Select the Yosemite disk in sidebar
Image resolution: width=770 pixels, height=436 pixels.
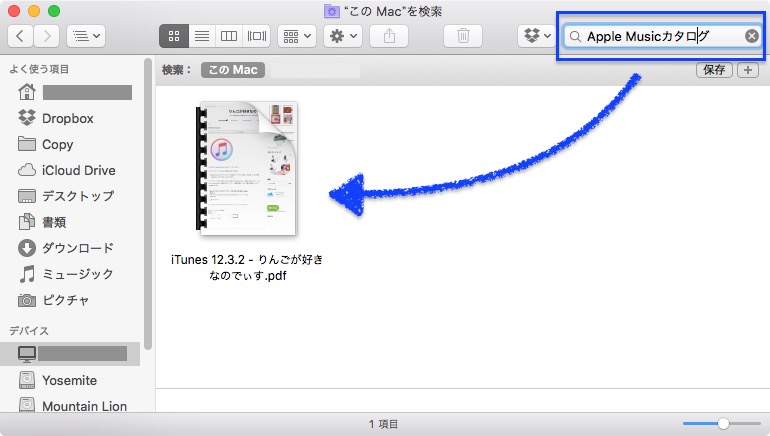[x=58, y=380]
